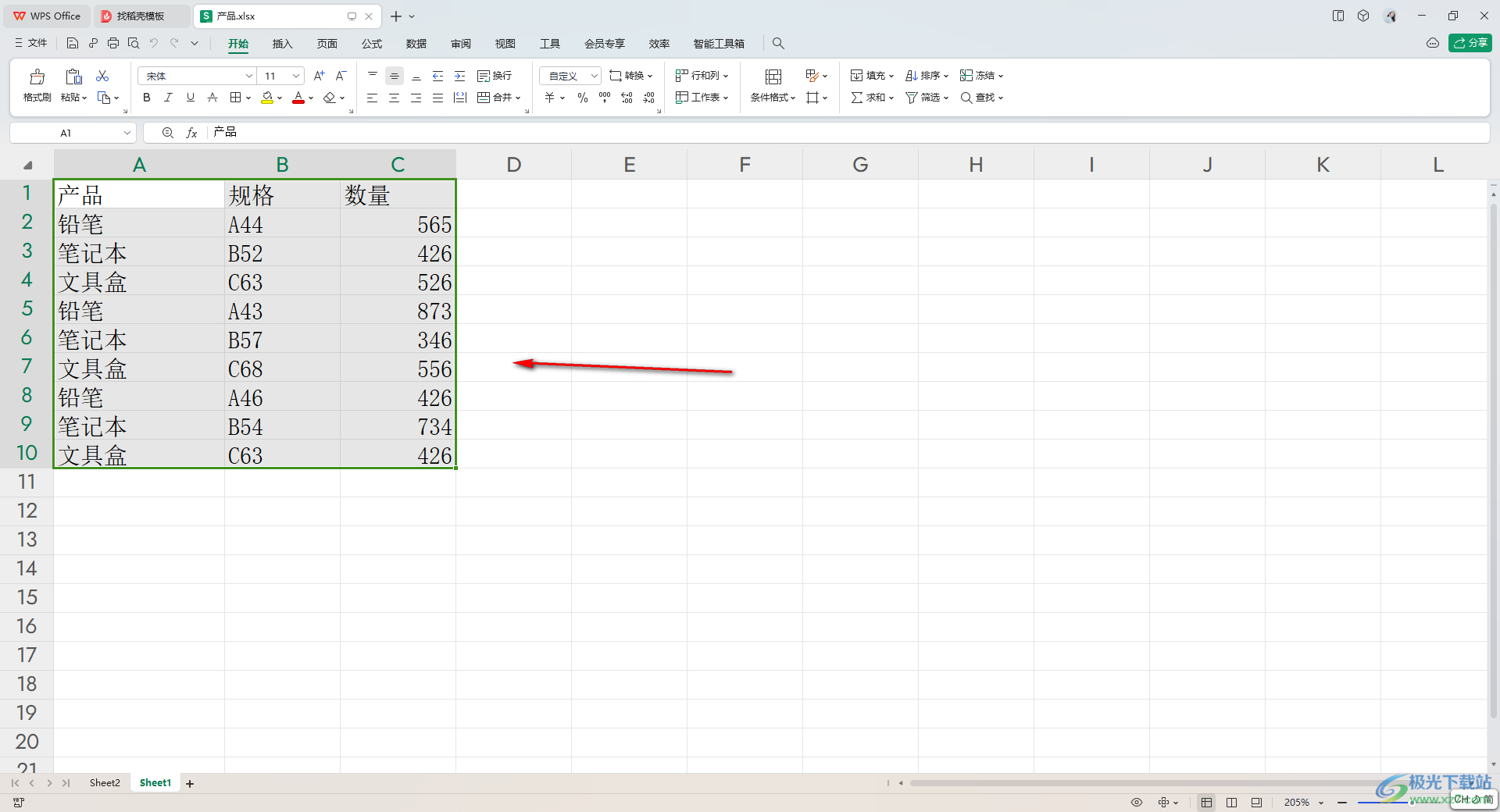Click the Undo arrow icon
This screenshot has height=812, width=1500.
click(154, 43)
